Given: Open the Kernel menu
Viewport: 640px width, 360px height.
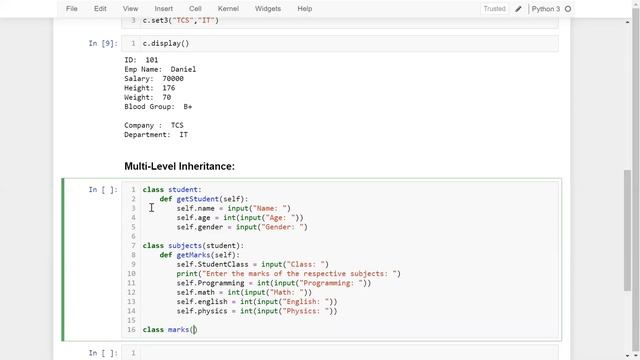Looking at the screenshot, I should point(228,9).
